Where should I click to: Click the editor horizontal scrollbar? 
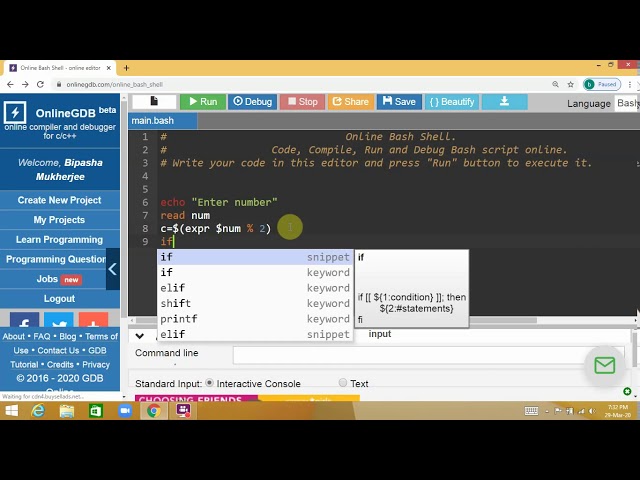tap(336, 321)
